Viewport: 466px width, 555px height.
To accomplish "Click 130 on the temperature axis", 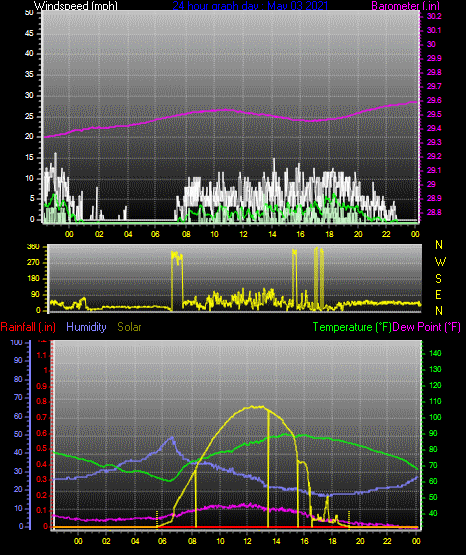I will [x=435, y=370].
